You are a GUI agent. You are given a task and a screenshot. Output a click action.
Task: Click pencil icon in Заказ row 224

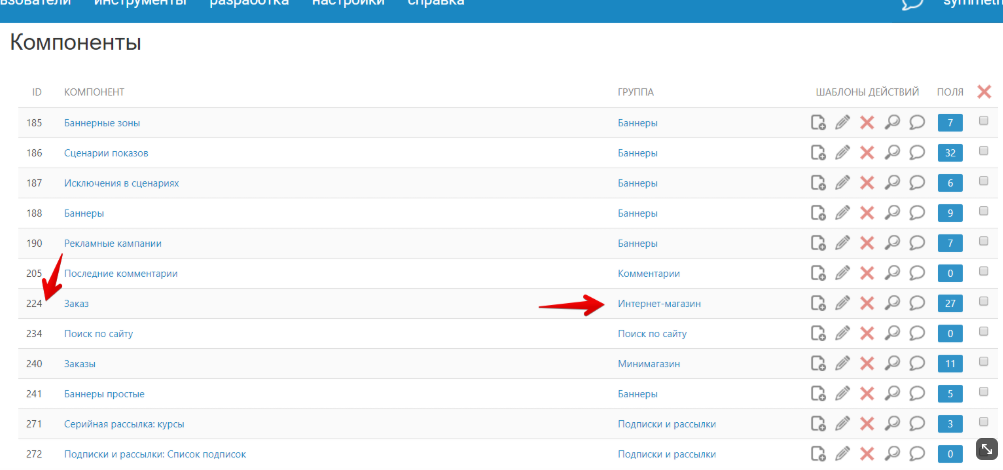coord(842,303)
